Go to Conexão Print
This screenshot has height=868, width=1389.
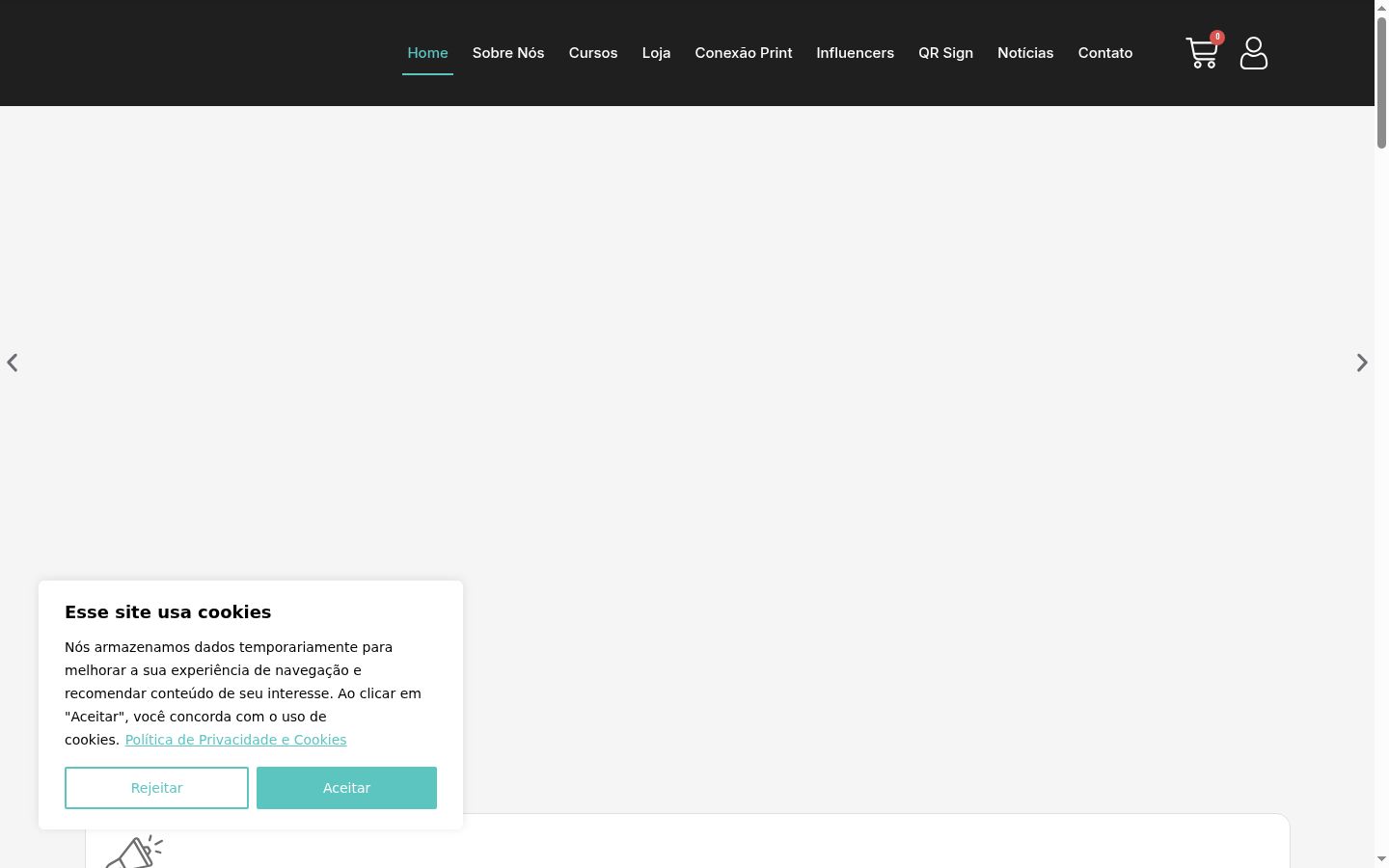click(x=744, y=53)
